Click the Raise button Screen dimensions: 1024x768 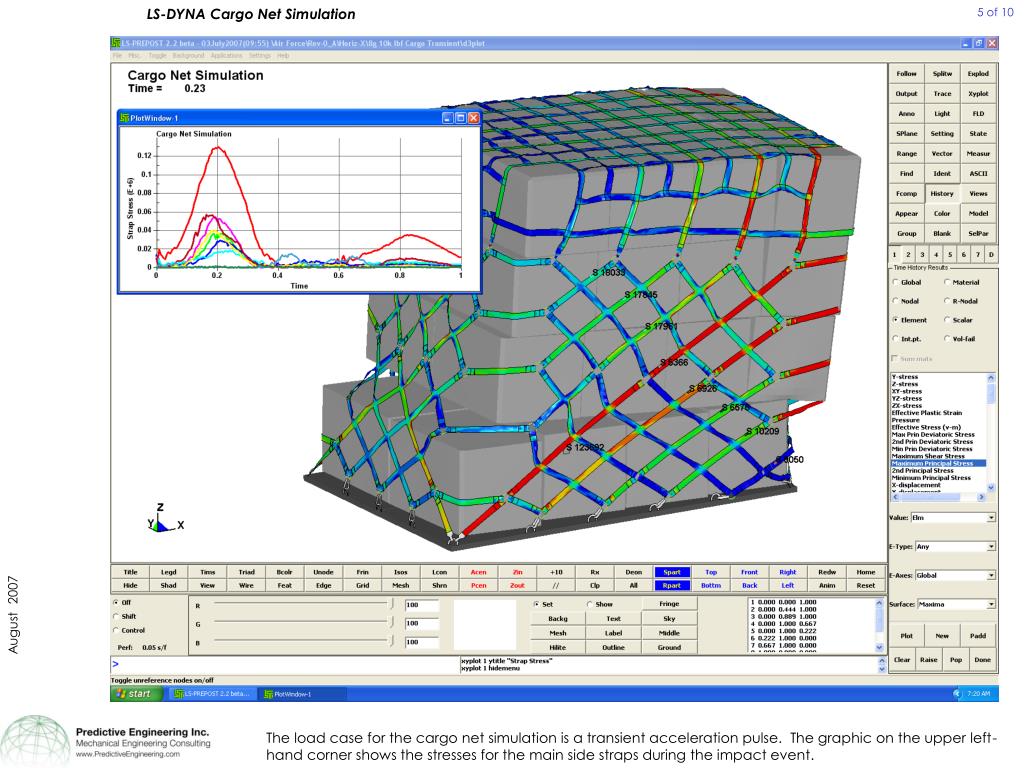pyautogui.click(x=929, y=660)
